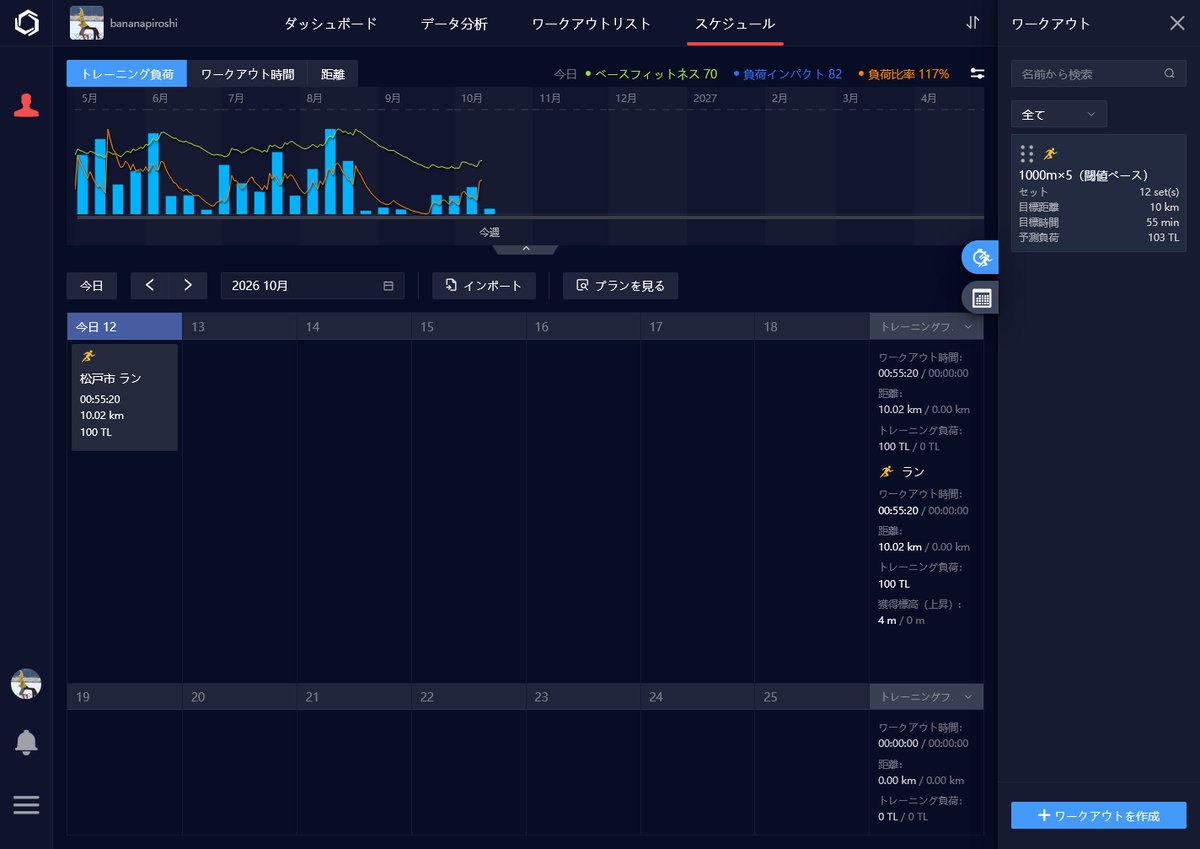Click the running icon on 松戸市 ラン activity

point(88,357)
